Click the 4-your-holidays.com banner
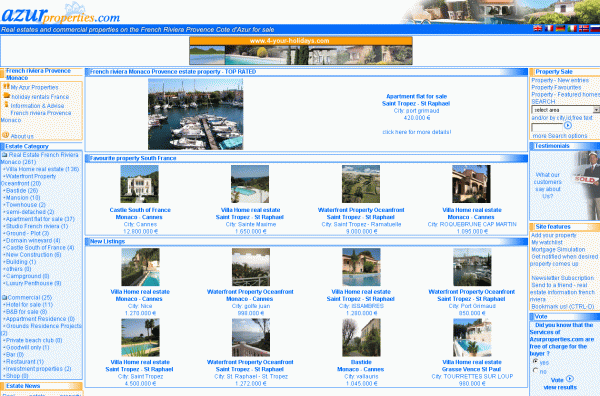Image resolution: width=600 pixels, height=396 pixels. (301, 51)
